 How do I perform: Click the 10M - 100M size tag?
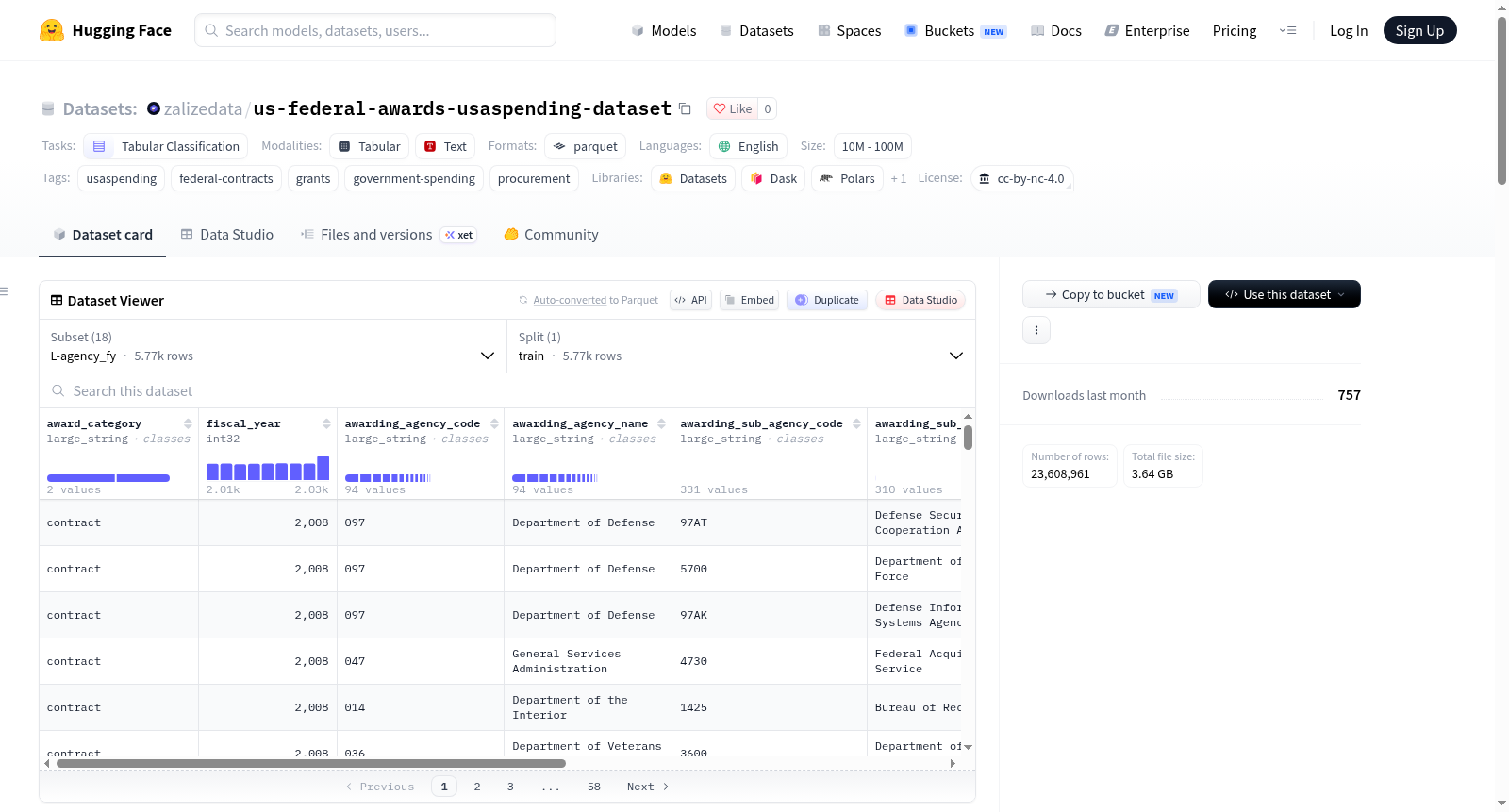[x=872, y=146]
